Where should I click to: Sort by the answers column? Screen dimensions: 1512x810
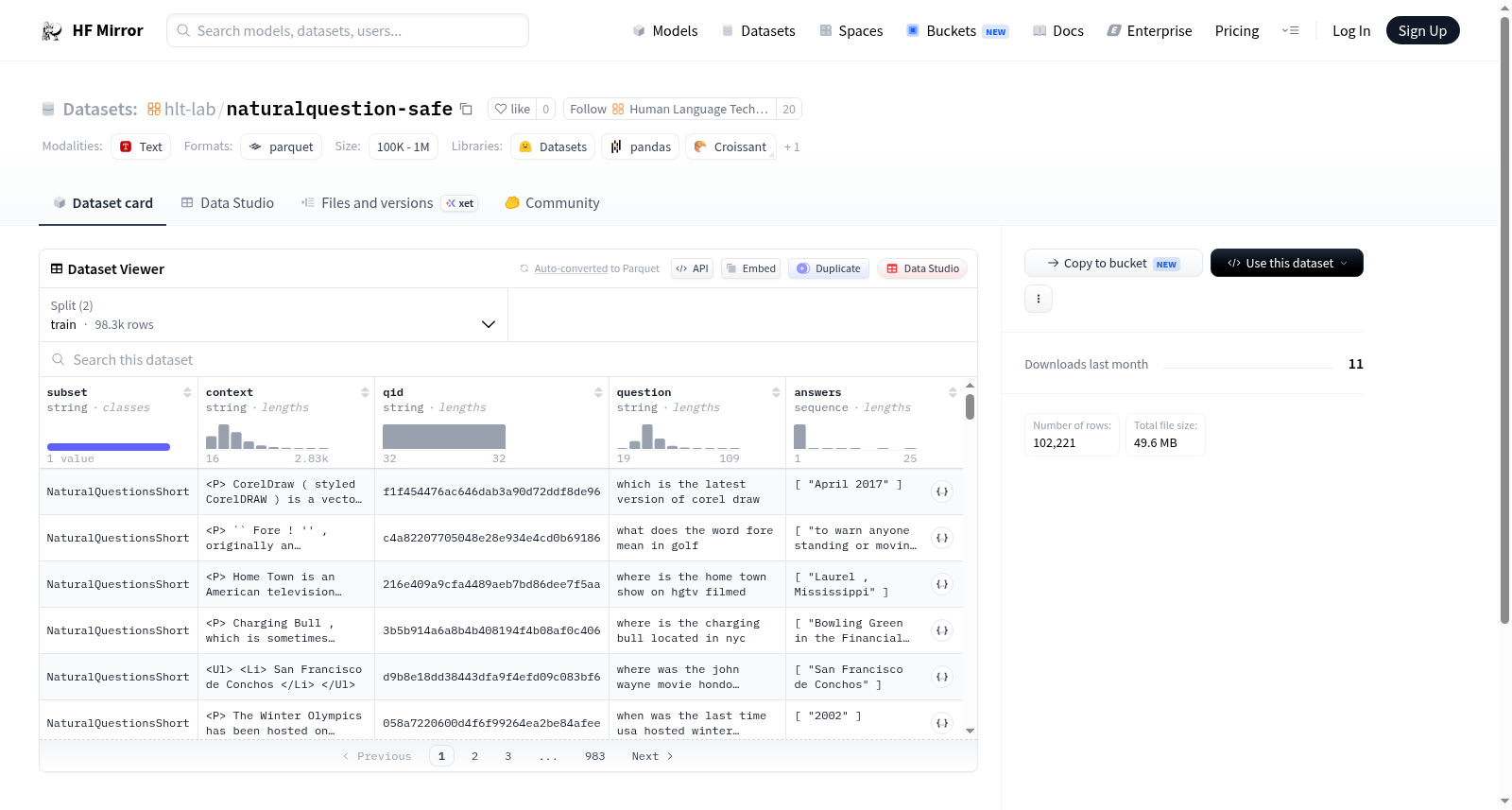[953, 392]
